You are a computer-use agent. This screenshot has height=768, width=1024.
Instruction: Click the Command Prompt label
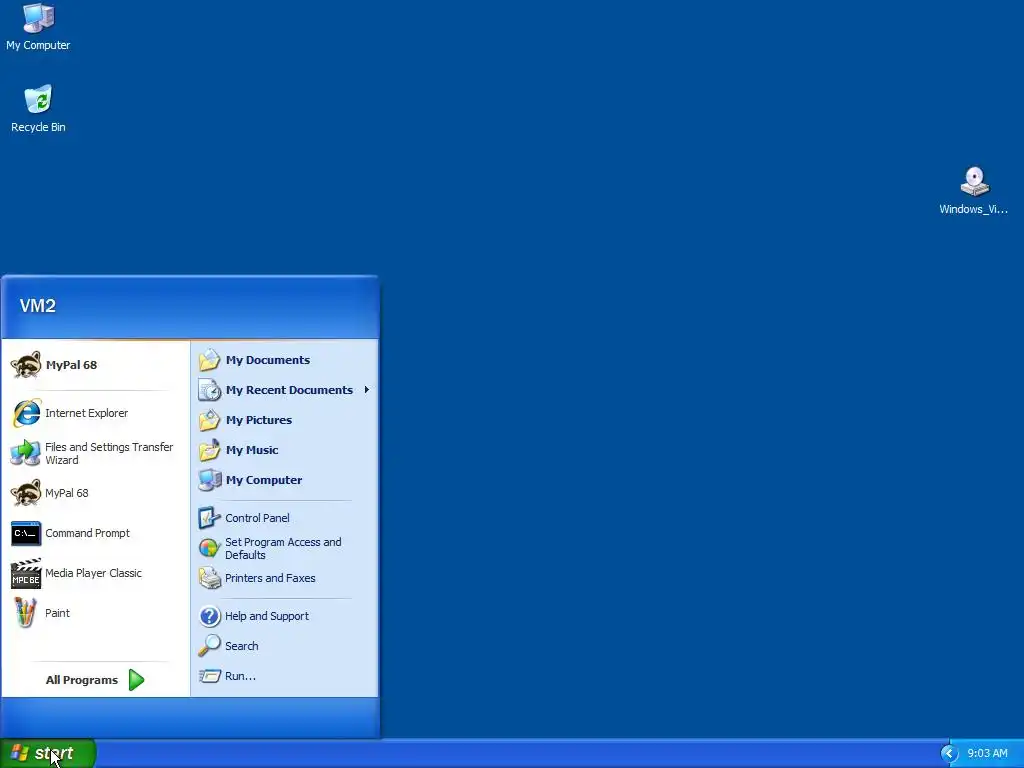88,533
